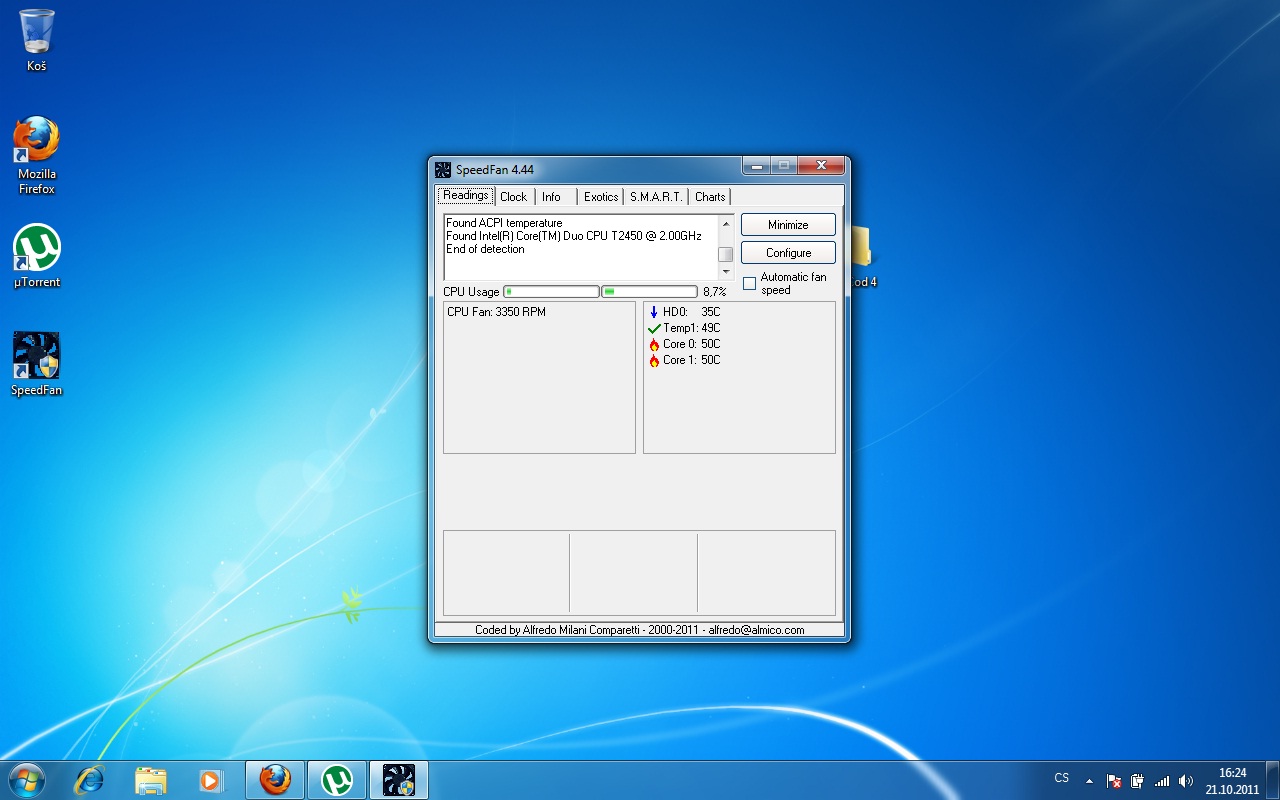
Task: Click the Core 1 flame icon
Action: coord(654,360)
